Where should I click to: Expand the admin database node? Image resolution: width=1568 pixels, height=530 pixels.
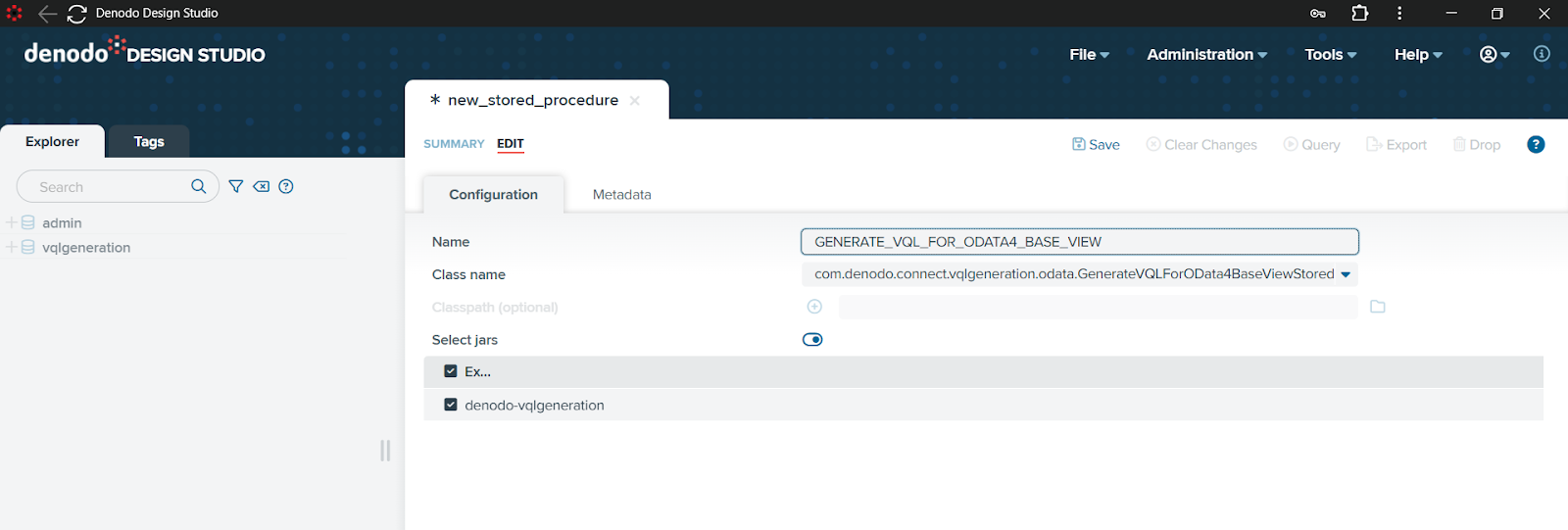(12, 222)
